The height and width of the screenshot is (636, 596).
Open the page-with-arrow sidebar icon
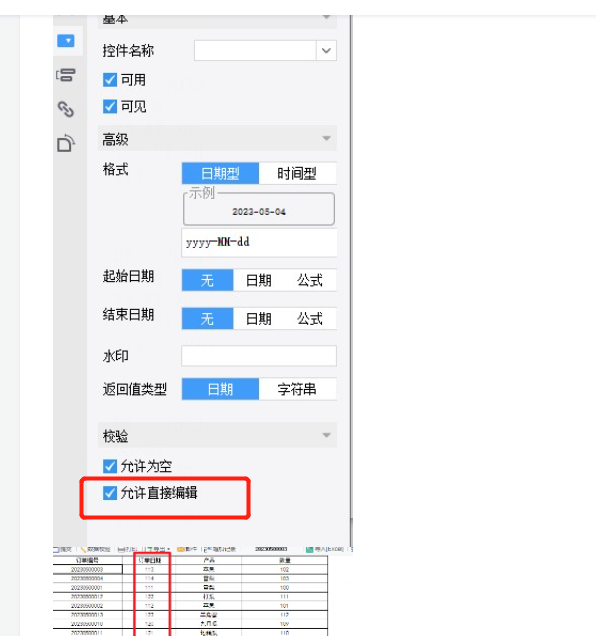[66, 144]
